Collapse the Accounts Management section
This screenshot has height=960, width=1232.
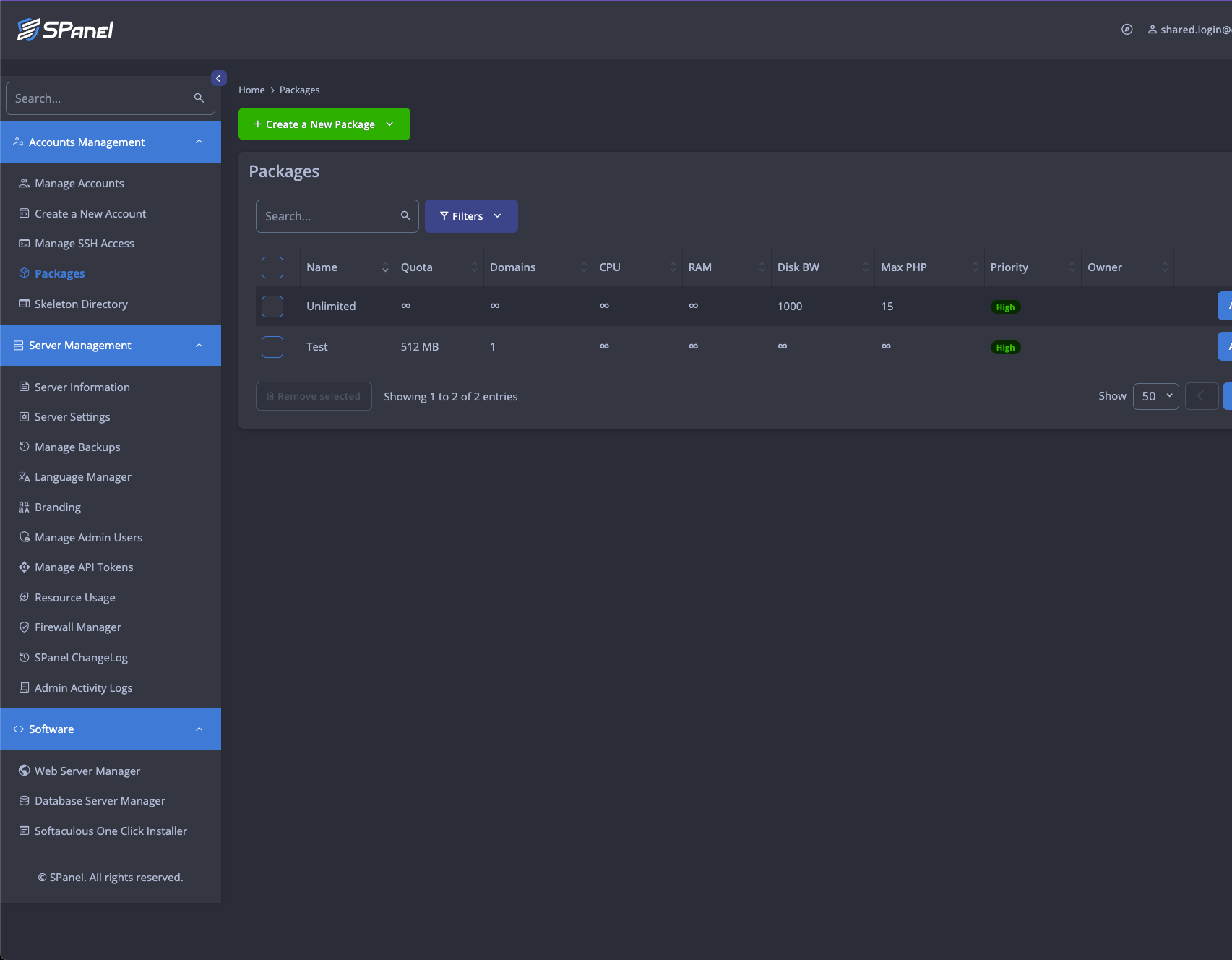point(111,142)
